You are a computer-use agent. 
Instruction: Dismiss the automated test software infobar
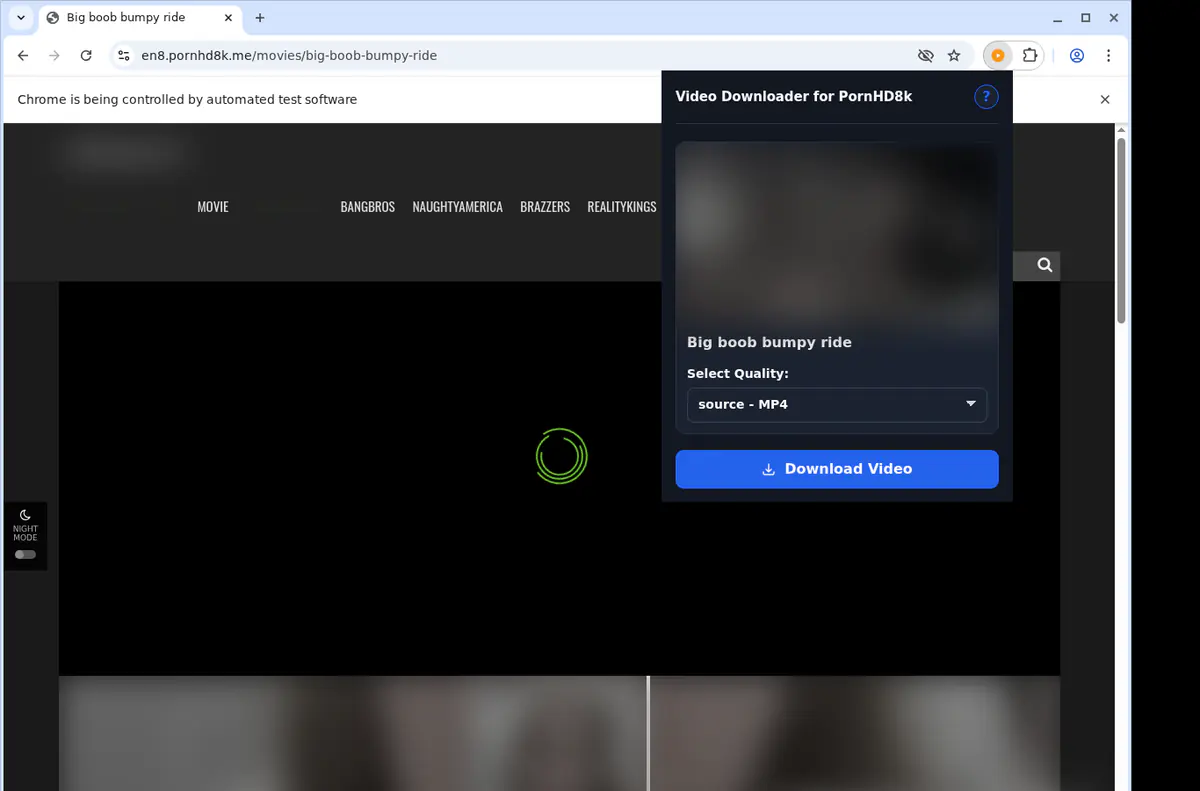(x=1105, y=100)
